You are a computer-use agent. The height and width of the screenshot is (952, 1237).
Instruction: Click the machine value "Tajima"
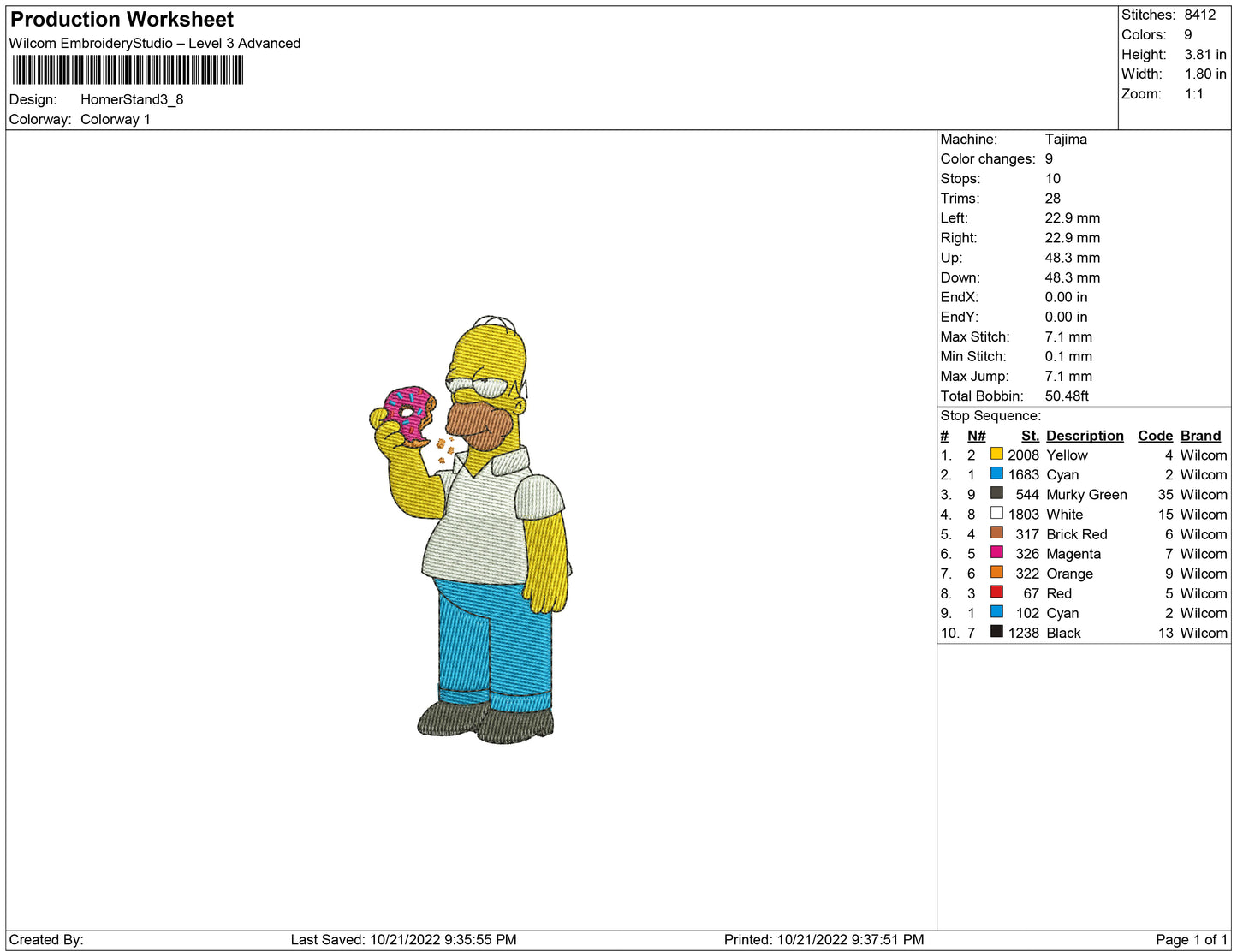click(x=1066, y=140)
